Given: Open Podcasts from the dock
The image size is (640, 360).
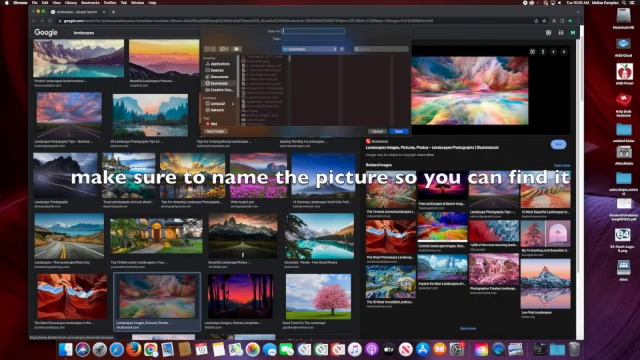Looking at the screenshot, I should [x=372, y=349].
